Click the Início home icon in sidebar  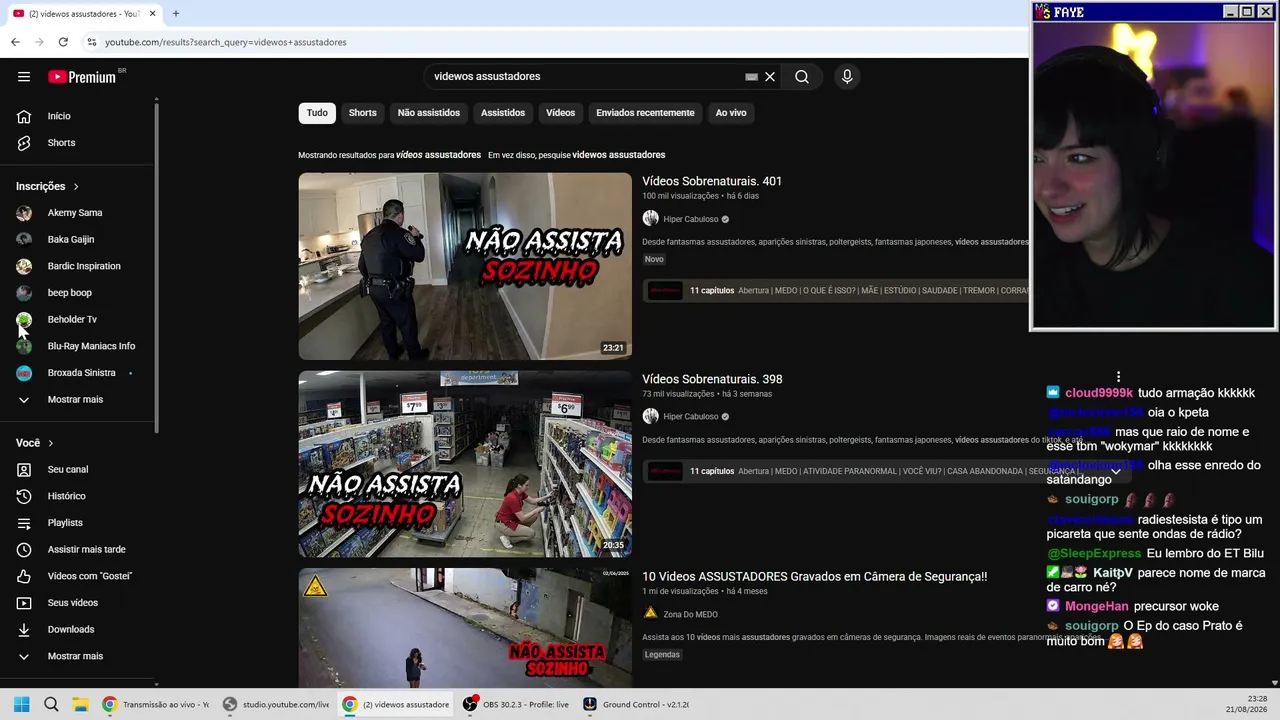pyautogui.click(x=24, y=116)
